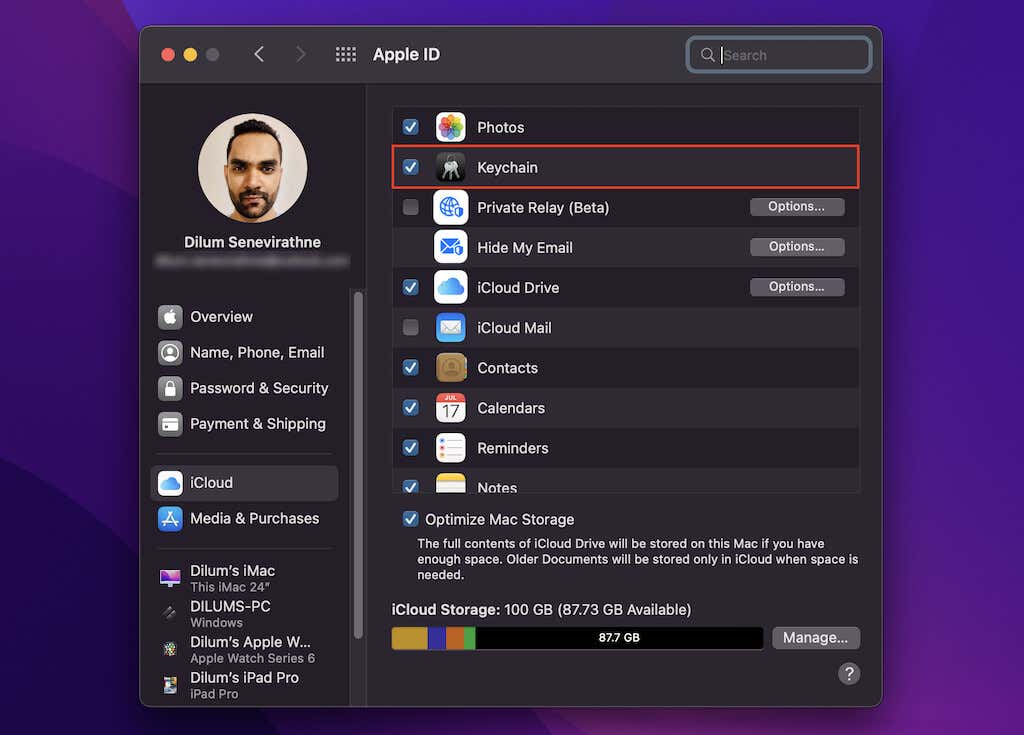Open Media & Purchases section
This screenshot has width=1024, height=735.
pyautogui.click(x=254, y=518)
